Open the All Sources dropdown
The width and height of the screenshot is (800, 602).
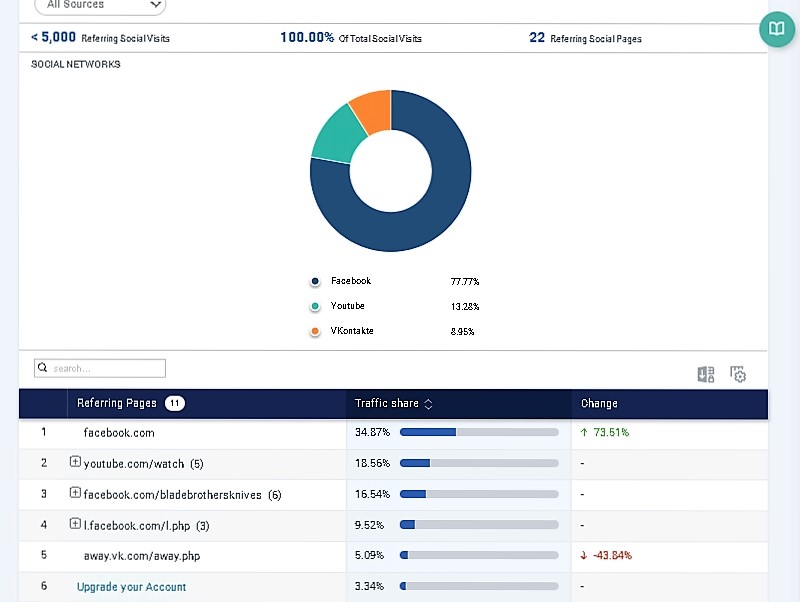[x=100, y=6]
